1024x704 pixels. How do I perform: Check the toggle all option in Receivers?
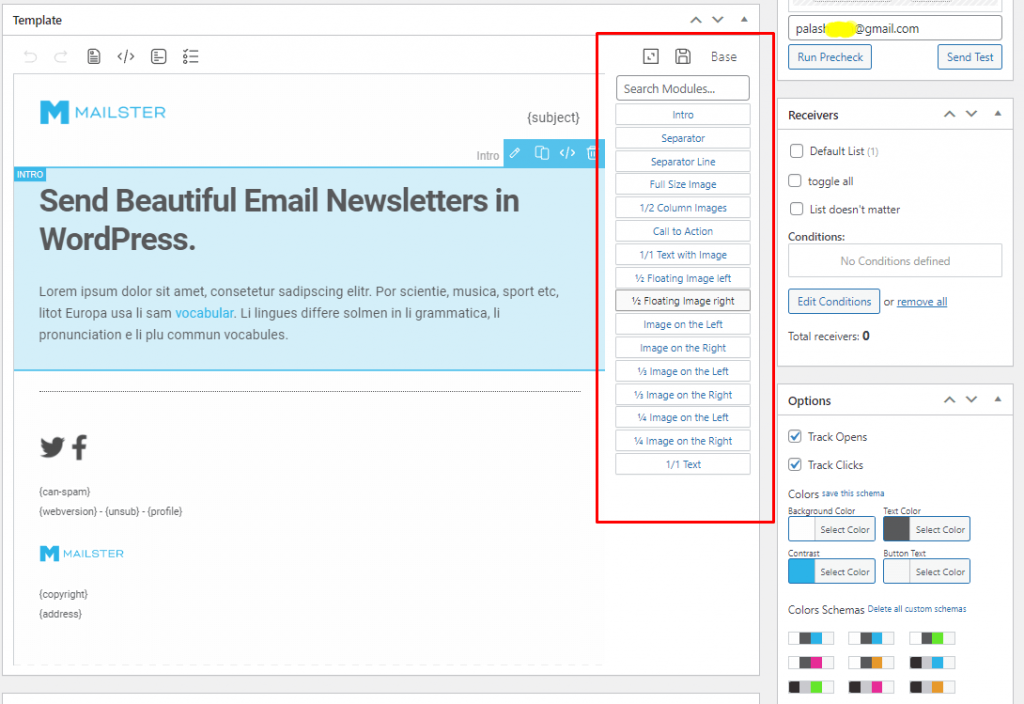[x=797, y=180]
